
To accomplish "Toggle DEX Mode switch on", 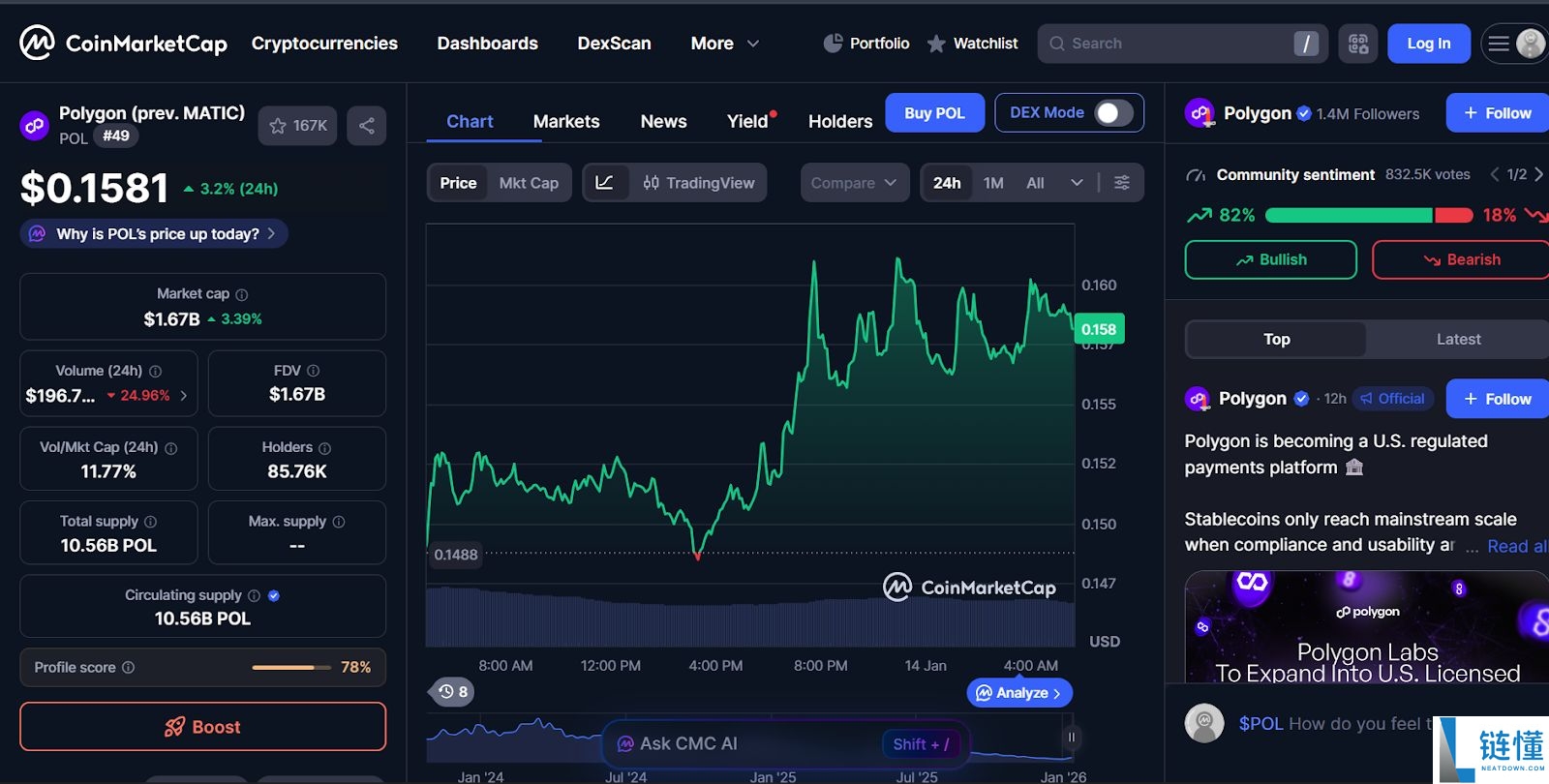I will [1113, 113].
